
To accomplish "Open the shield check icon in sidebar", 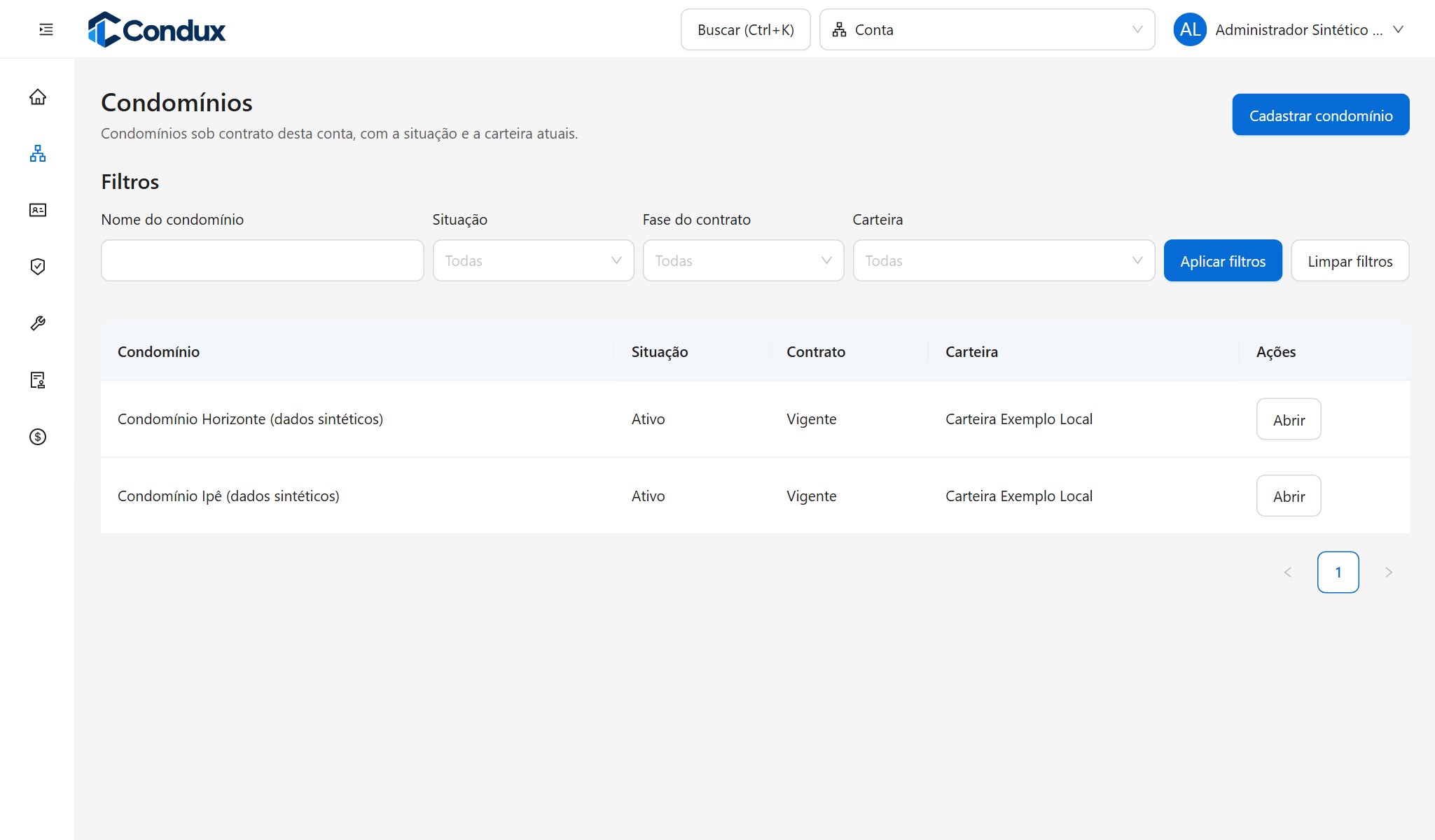I will pos(38,267).
